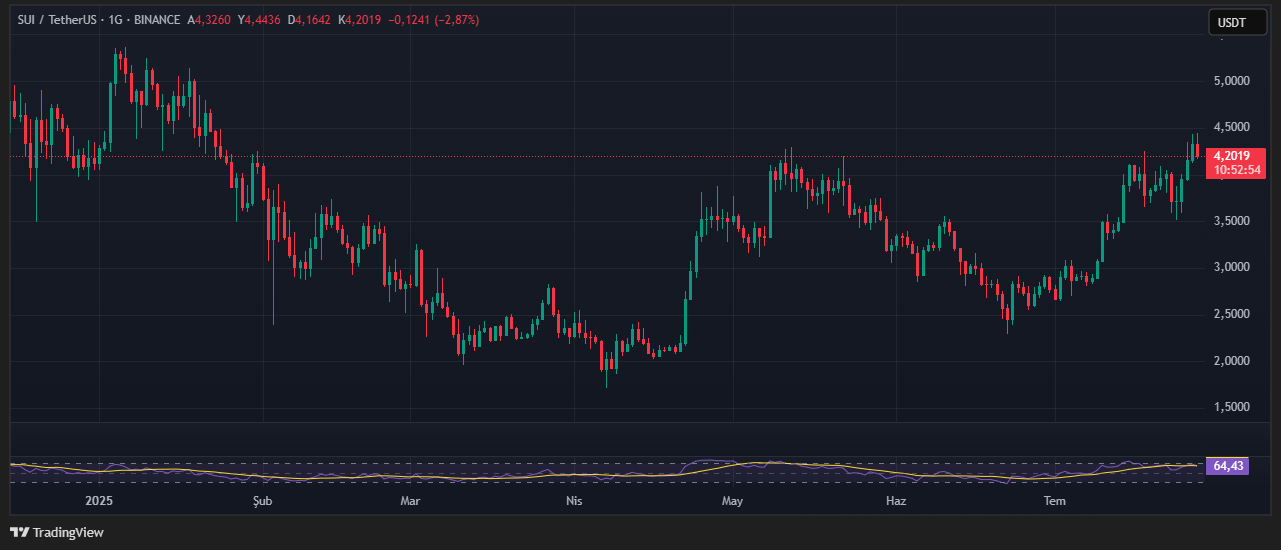Select the Şub month on time axis

click(262, 500)
